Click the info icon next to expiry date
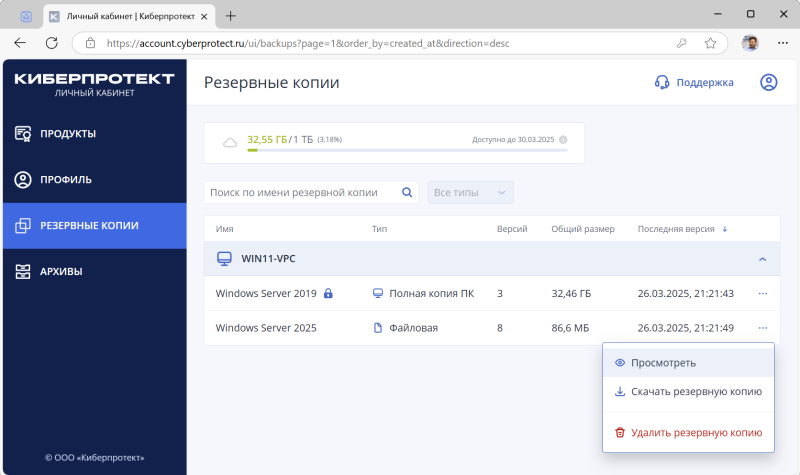Screen dimensions: 800x475 563,139
